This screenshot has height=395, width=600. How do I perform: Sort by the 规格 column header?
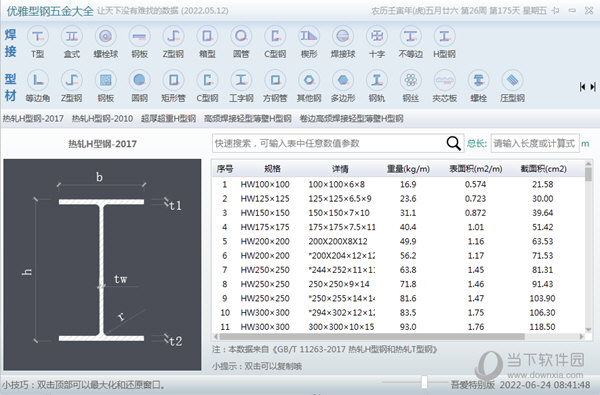[272, 169]
